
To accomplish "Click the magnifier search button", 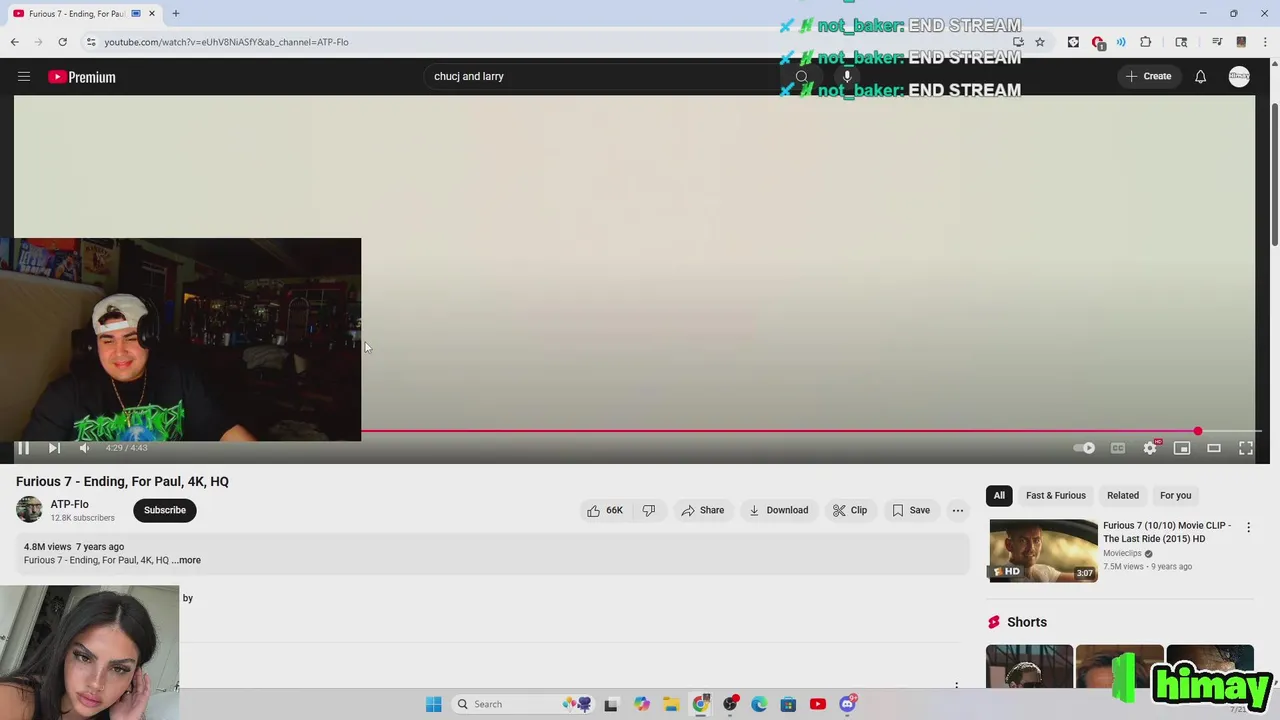I will coord(801,76).
